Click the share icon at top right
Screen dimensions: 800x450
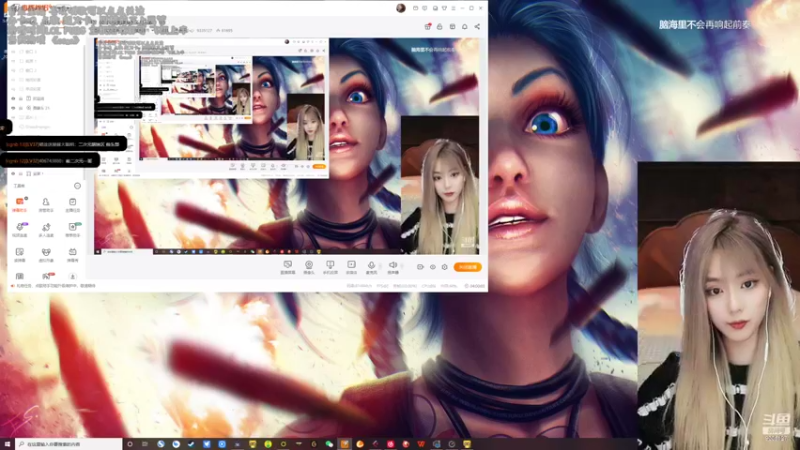click(x=477, y=27)
